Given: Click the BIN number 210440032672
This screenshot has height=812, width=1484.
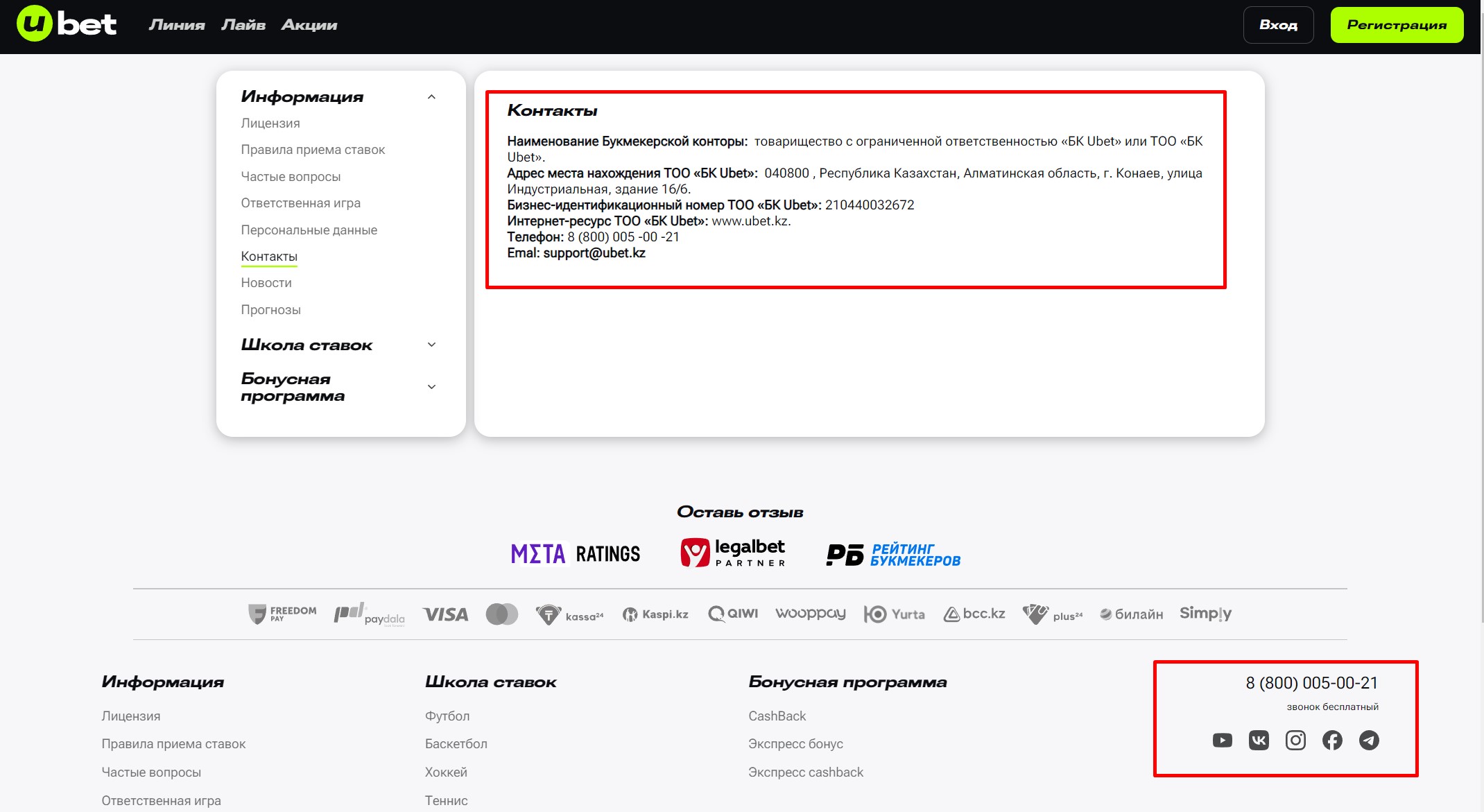Looking at the screenshot, I should click(x=870, y=205).
